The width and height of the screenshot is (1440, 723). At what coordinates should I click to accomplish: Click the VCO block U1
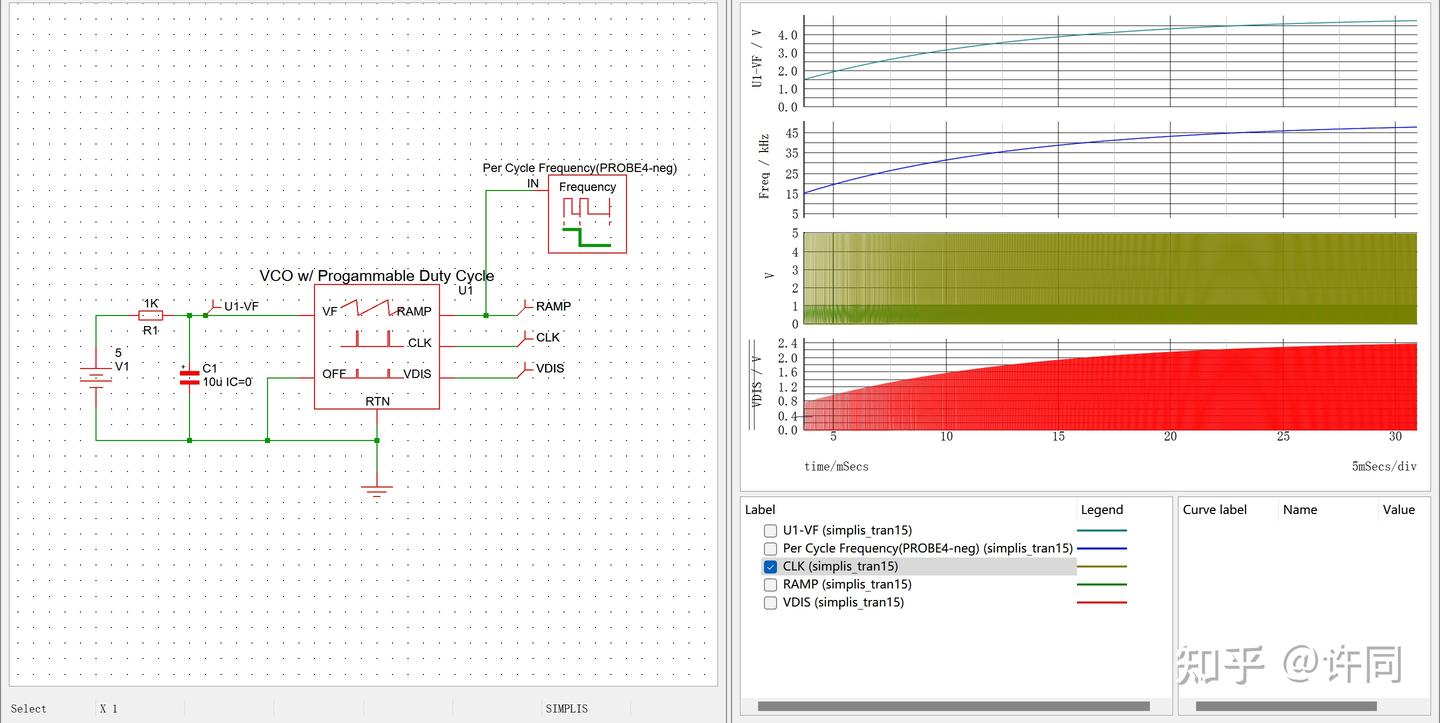click(x=377, y=346)
